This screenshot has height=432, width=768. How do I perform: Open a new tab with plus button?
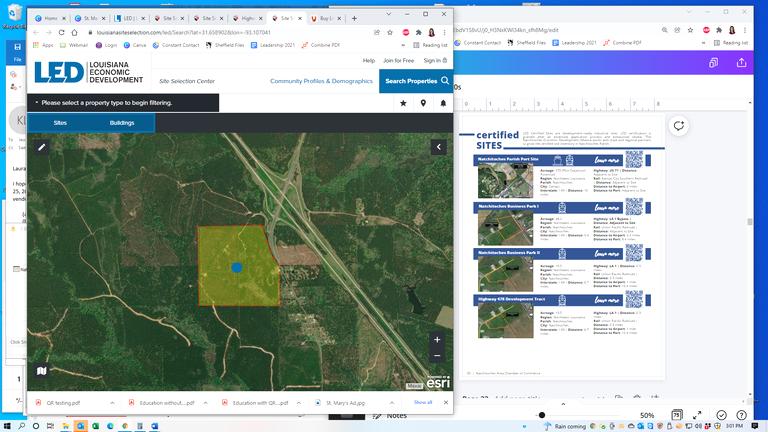tap(354, 18)
